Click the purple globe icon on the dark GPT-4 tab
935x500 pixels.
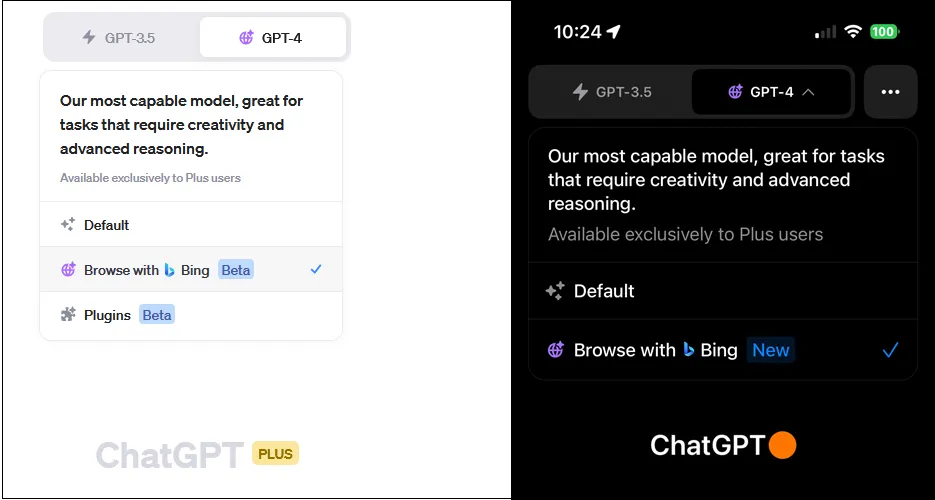point(735,92)
